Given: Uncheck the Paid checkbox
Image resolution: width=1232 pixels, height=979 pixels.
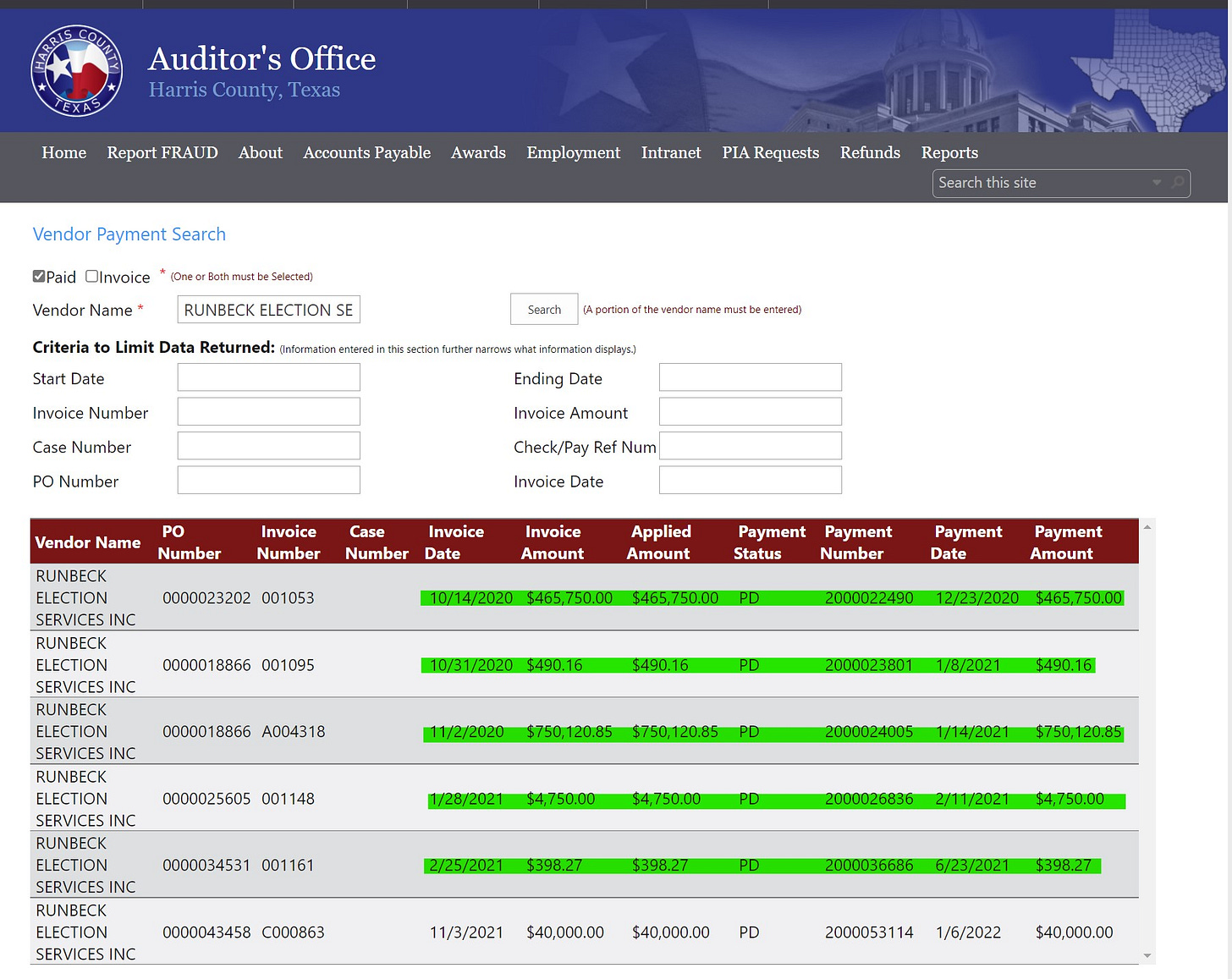Looking at the screenshot, I should [39, 276].
